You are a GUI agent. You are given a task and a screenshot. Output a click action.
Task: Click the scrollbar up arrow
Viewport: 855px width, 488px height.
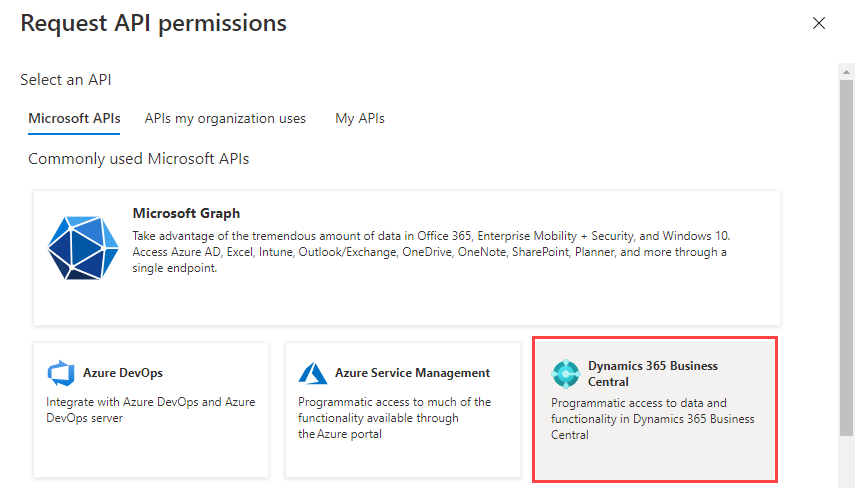pos(846,71)
